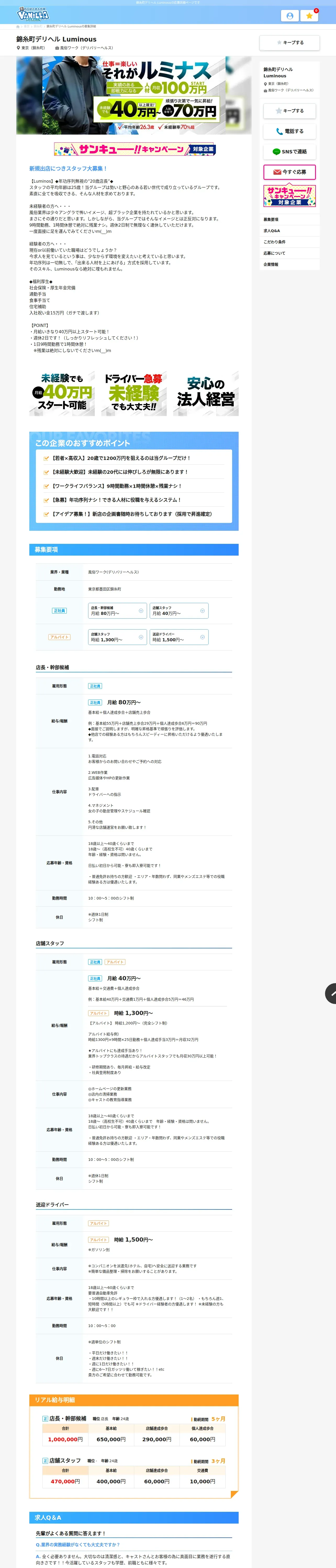
Task: Click the sidebar キープする button
Action: (x=290, y=111)
